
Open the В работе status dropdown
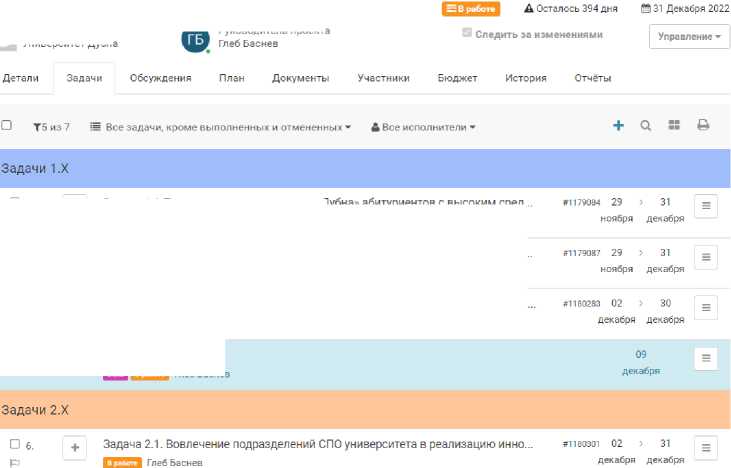(471, 8)
